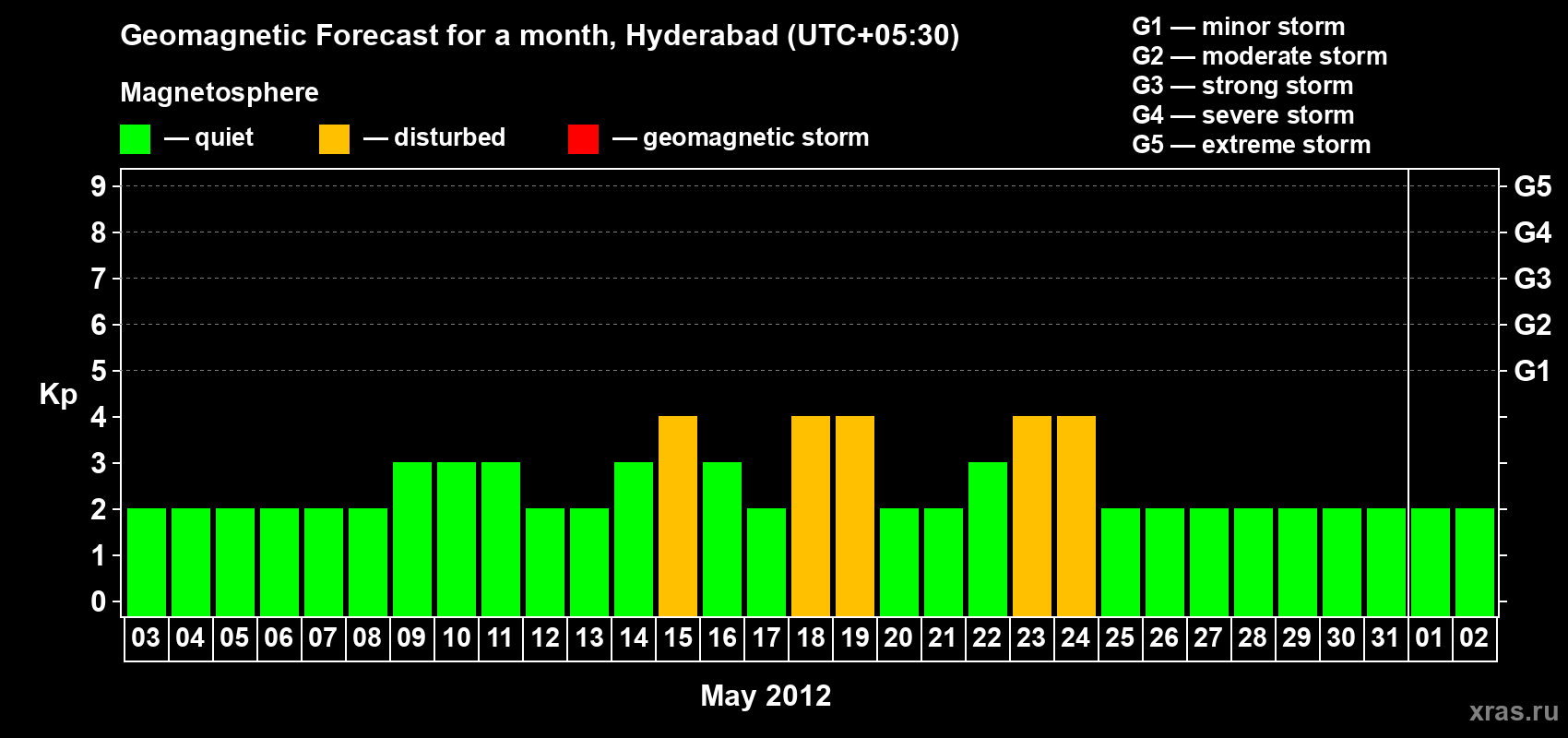The image size is (1568, 738).
Task: Click the quiet legend label
Action: coord(224,138)
